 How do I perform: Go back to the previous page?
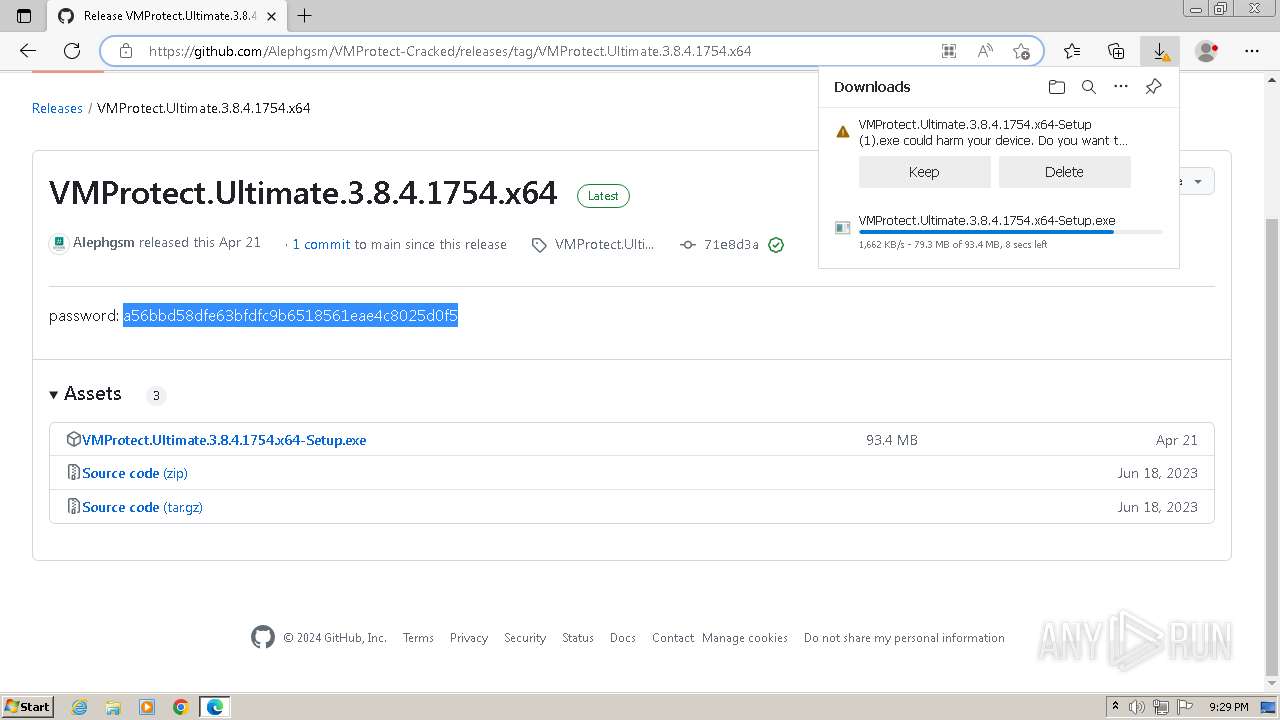(28, 51)
